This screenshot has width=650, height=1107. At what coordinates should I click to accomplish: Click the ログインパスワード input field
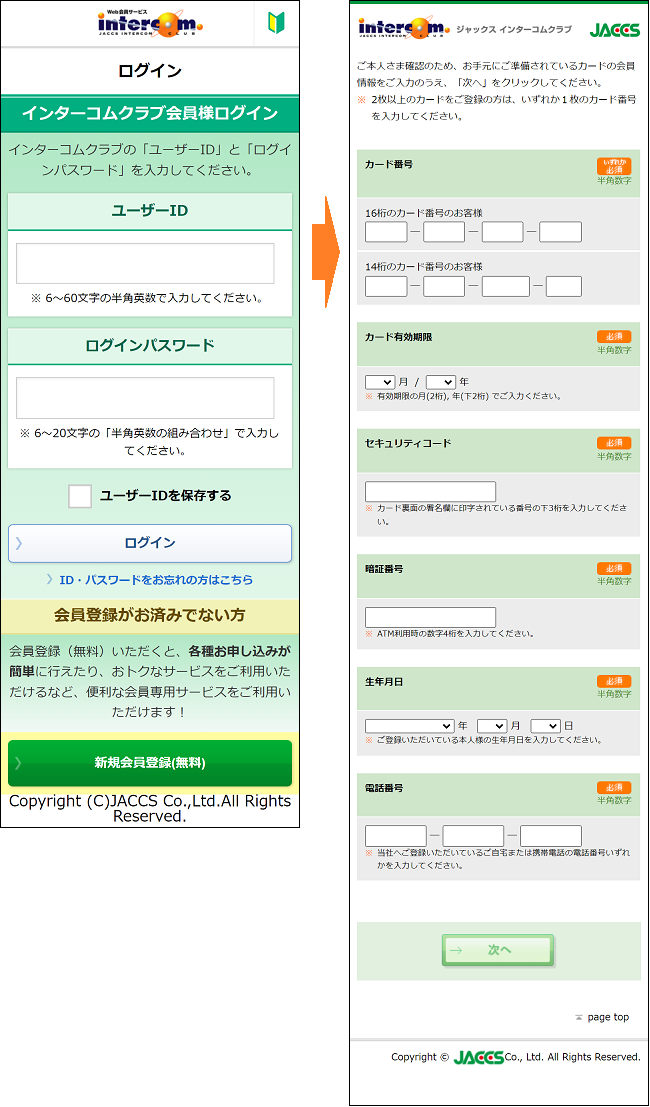click(145, 398)
